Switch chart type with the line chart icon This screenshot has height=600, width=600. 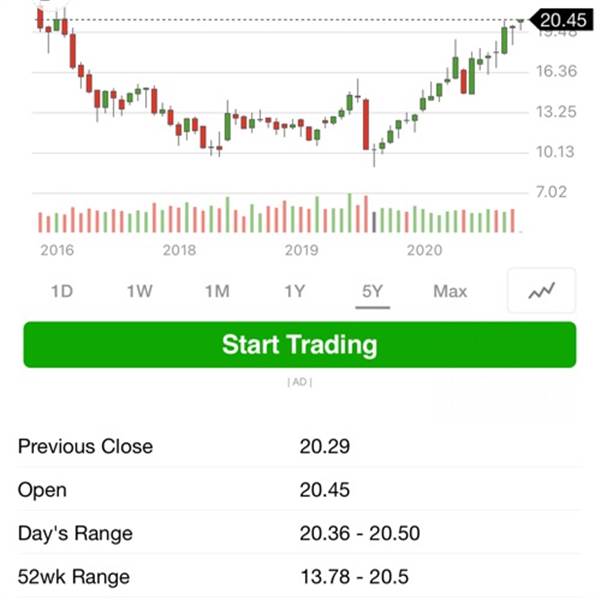point(541,291)
